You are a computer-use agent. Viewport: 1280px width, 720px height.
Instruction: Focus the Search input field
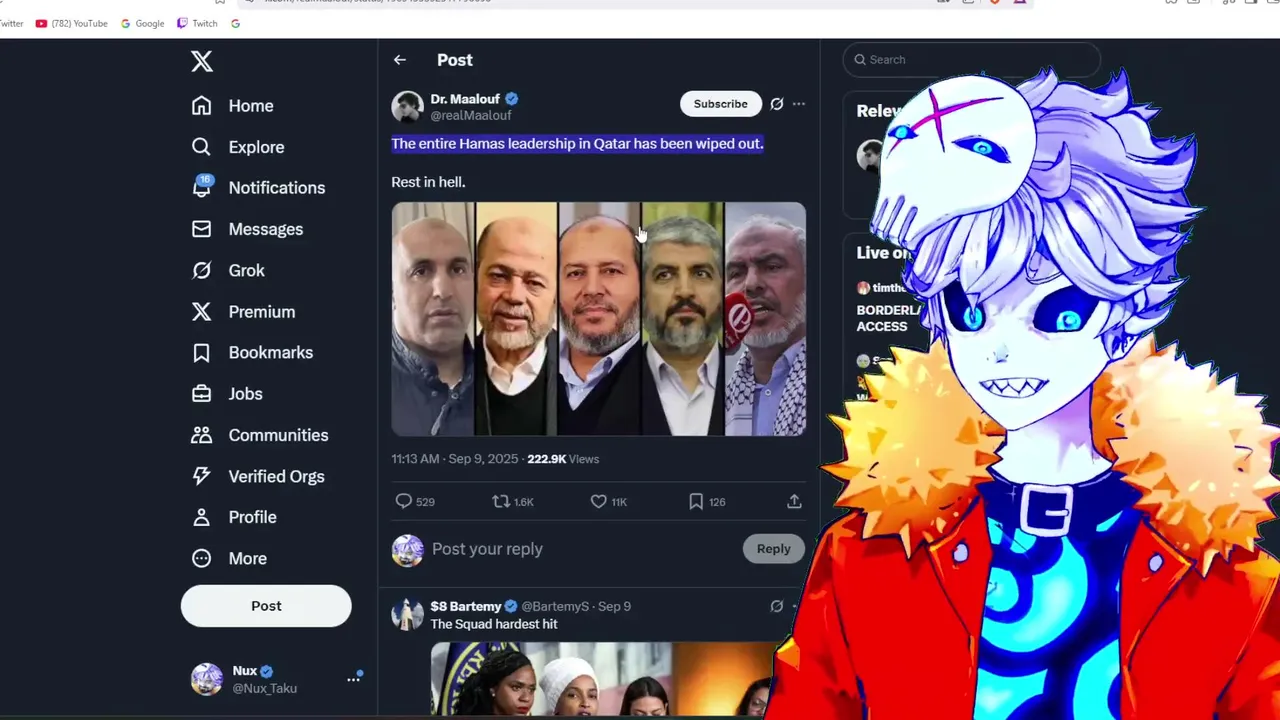[x=970, y=60]
